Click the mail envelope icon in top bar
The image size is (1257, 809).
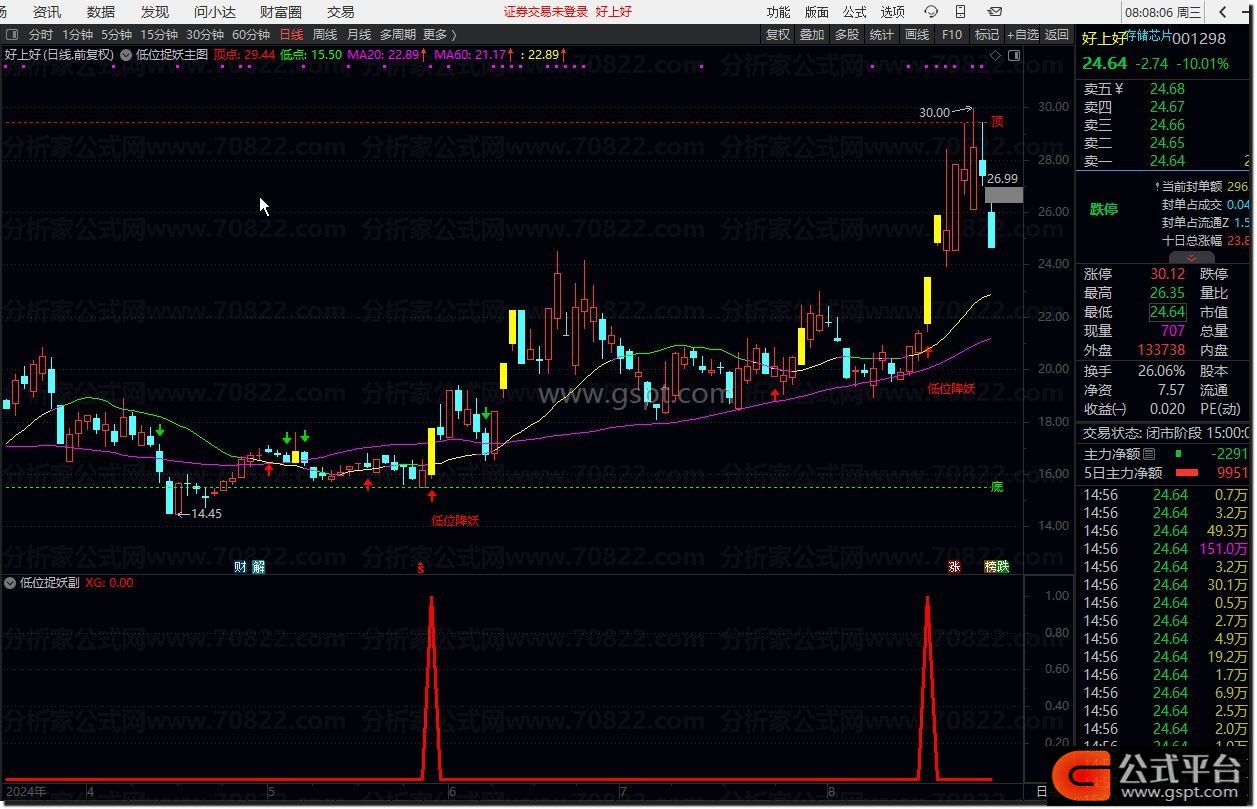(995, 12)
